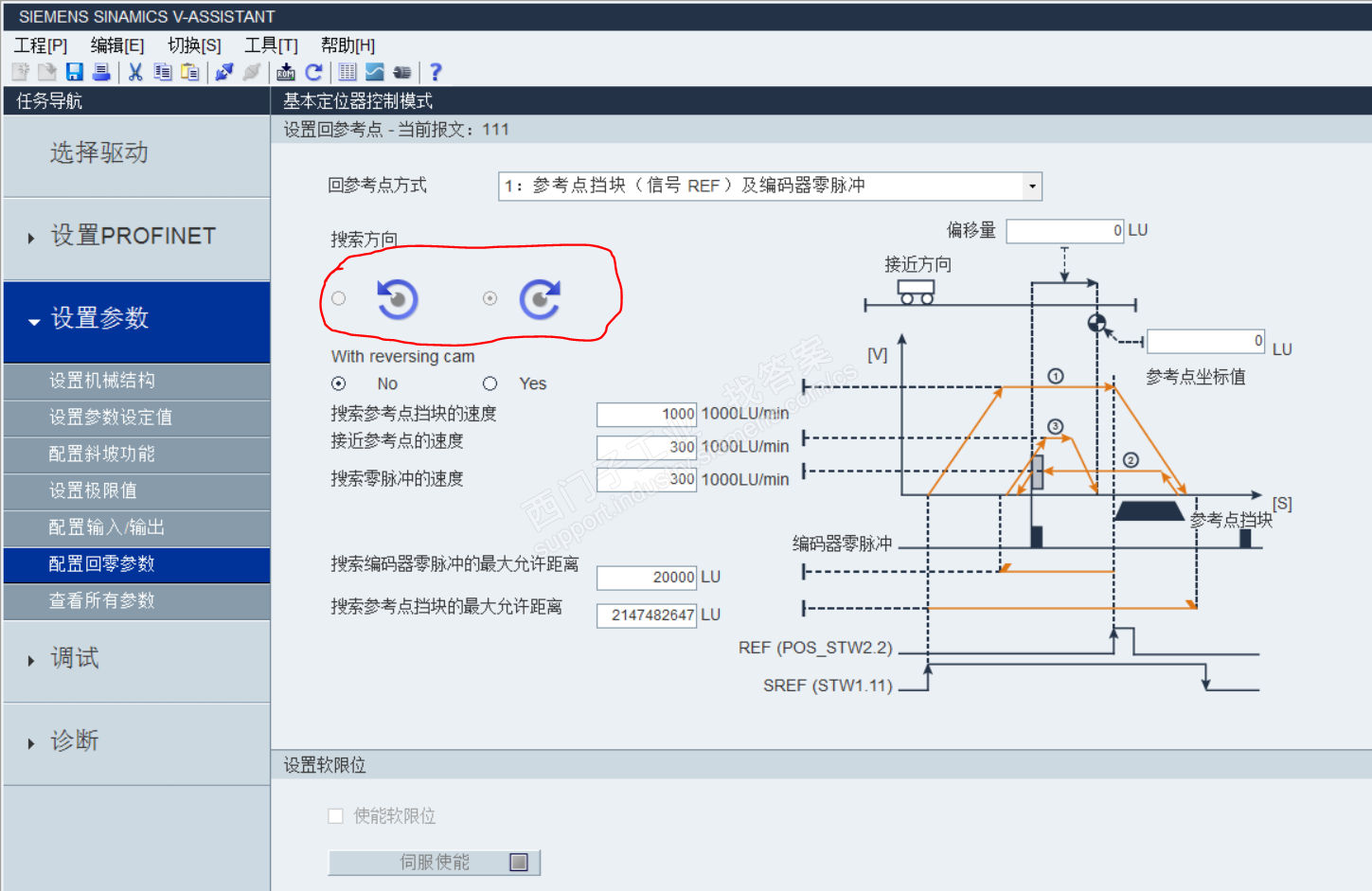Image resolution: width=1372 pixels, height=891 pixels.
Task: Click the greyed Disconnect plug icon
Action: click(x=252, y=72)
